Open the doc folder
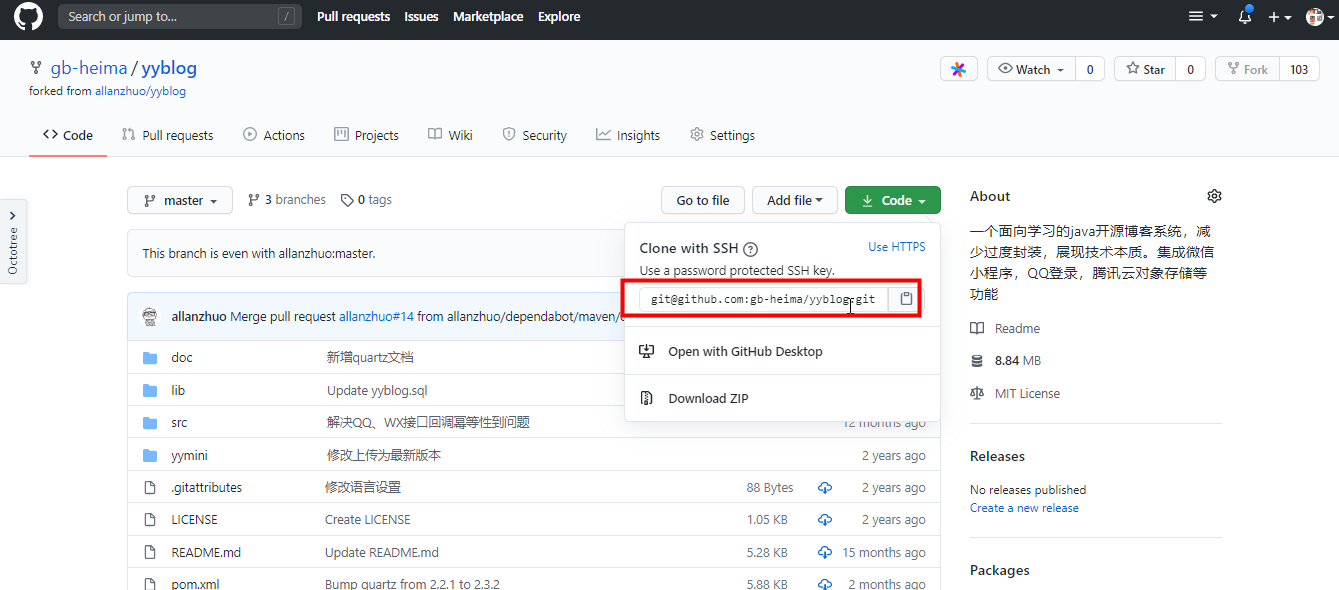 point(182,357)
